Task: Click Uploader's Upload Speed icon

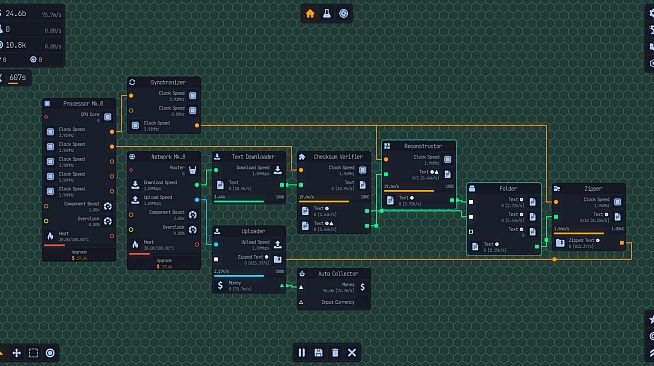Action: (278, 244)
